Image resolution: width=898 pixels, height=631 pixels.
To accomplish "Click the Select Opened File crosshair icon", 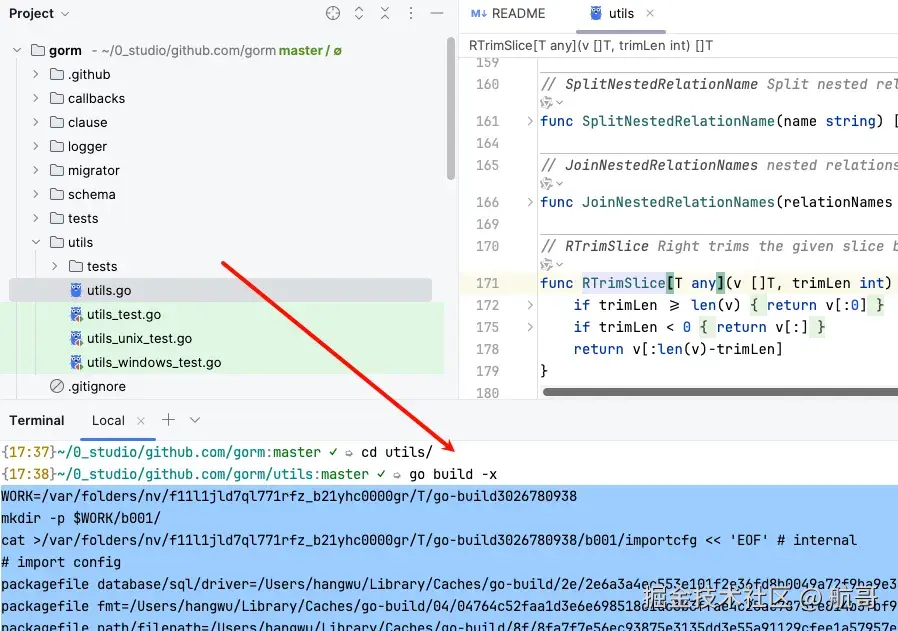I will tap(333, 13).
